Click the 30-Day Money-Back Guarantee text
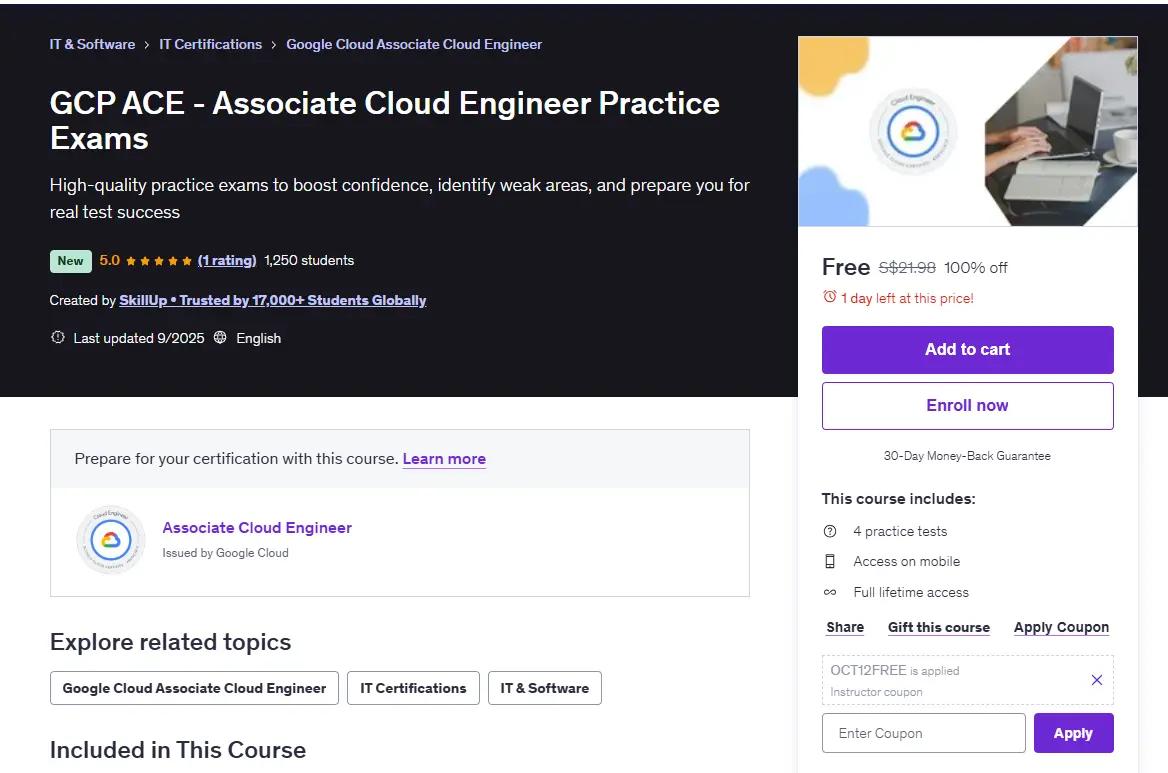The width and height of the screenshot is (1168, 773). (x=967, y=456)
